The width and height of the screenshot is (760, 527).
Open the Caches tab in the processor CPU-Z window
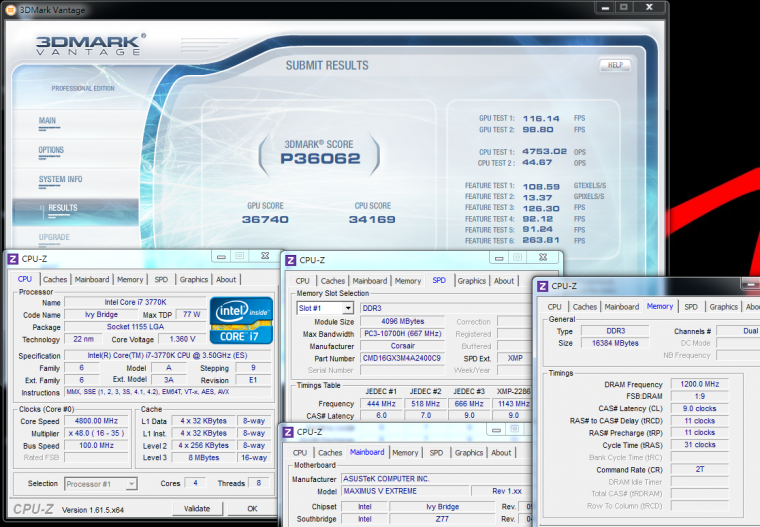pyautogui.click(x=55, y=280)
